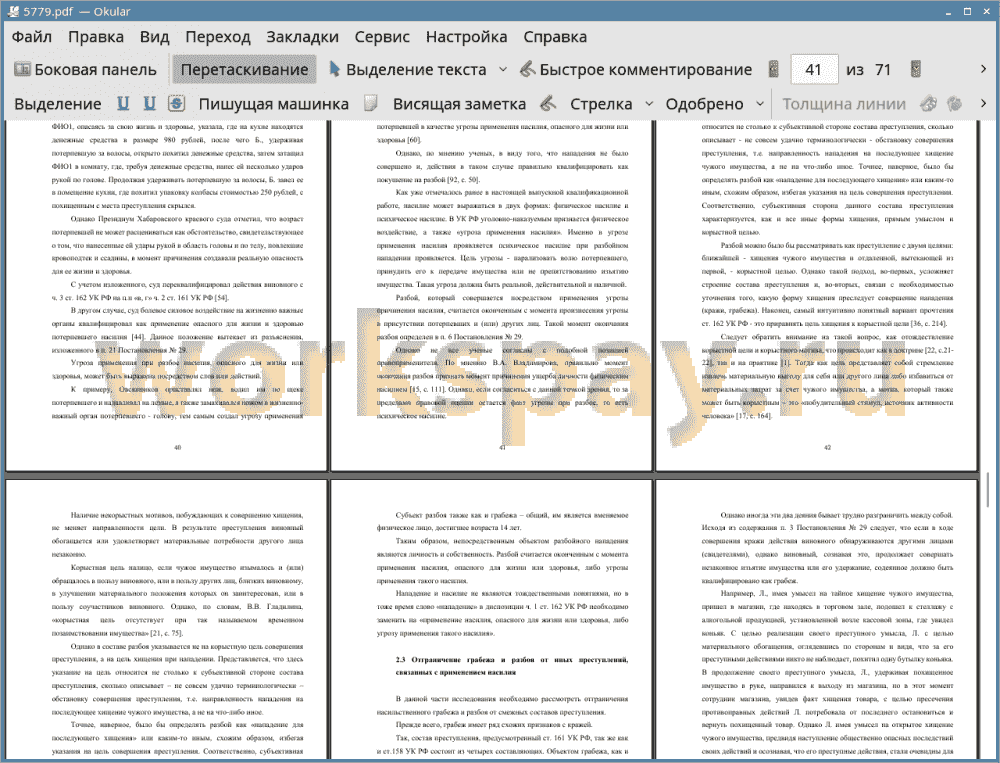The image size is (1000, 763).
Task: Click the Okular icon in title bar
Action: coord(13,11)
